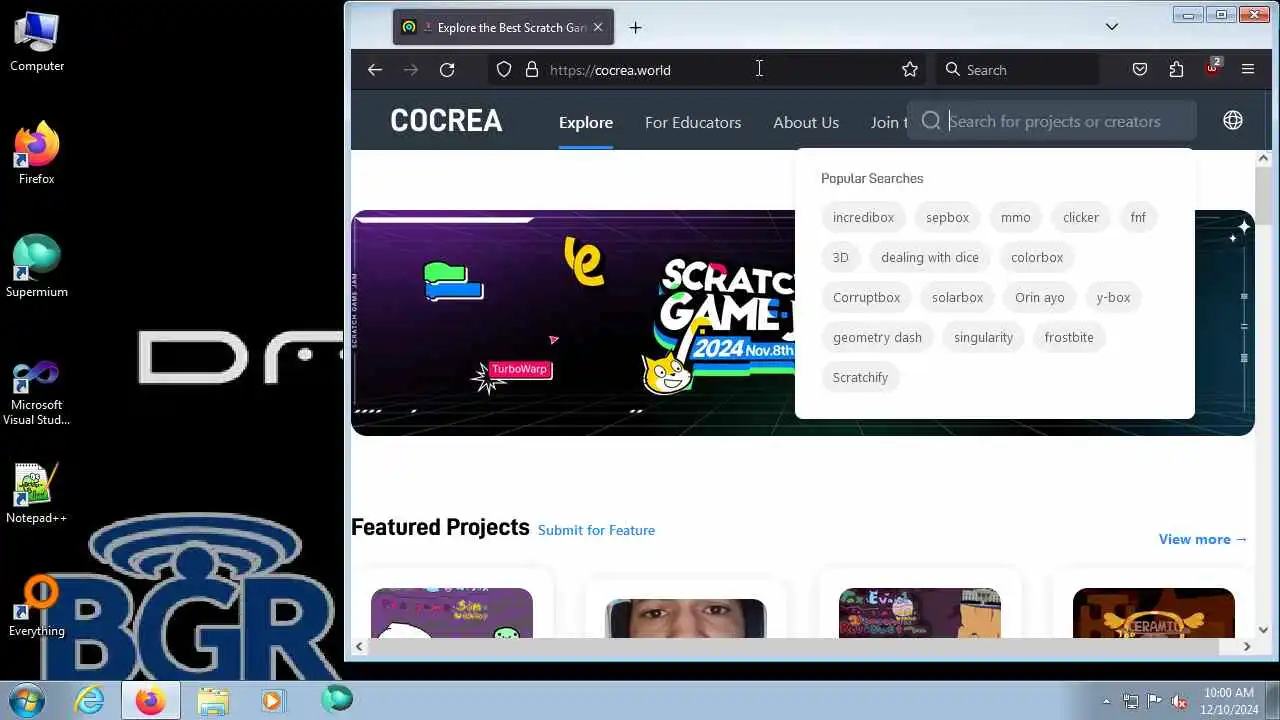Expand the list all tabs chevron

(1112, 27)
